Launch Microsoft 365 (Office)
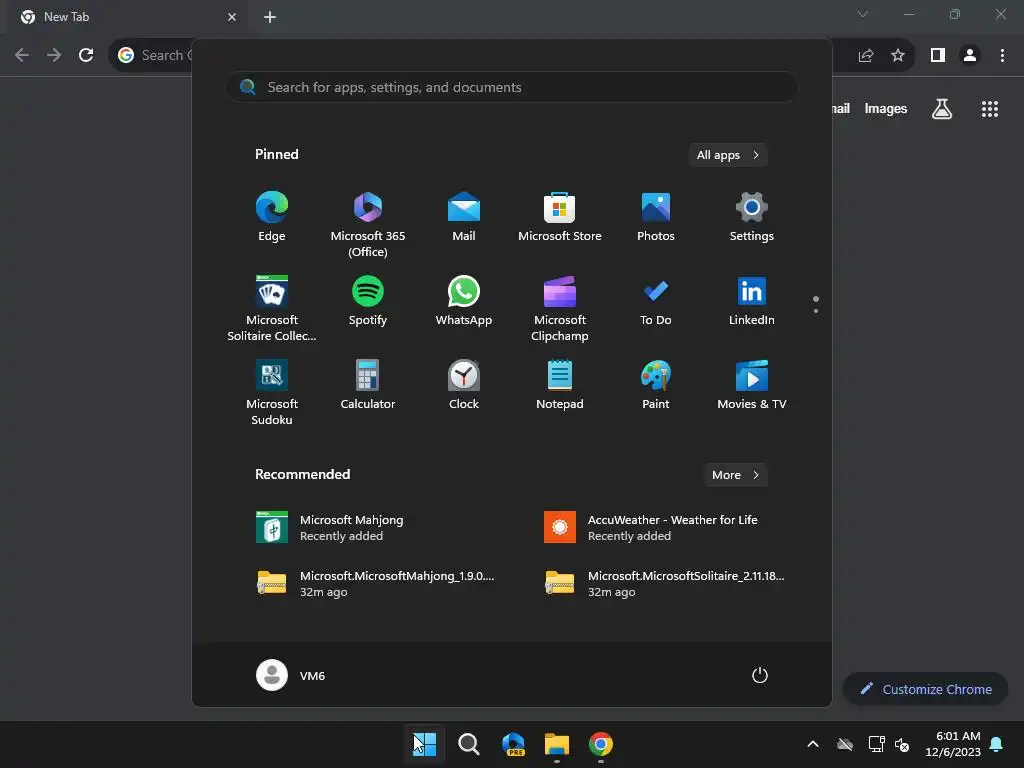The width and height of the screenshot is (1024, 768). click(x=368, y=225)
